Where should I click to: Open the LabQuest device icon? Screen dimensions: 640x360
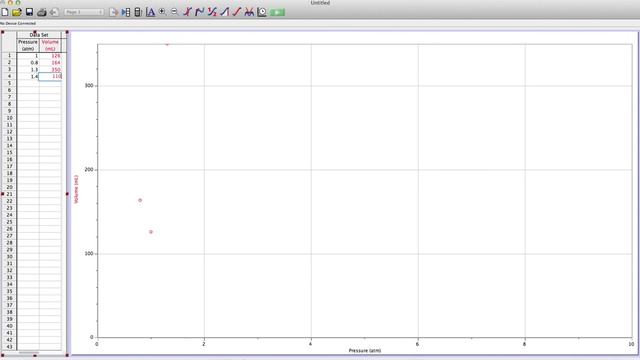(x=138, y=12)
